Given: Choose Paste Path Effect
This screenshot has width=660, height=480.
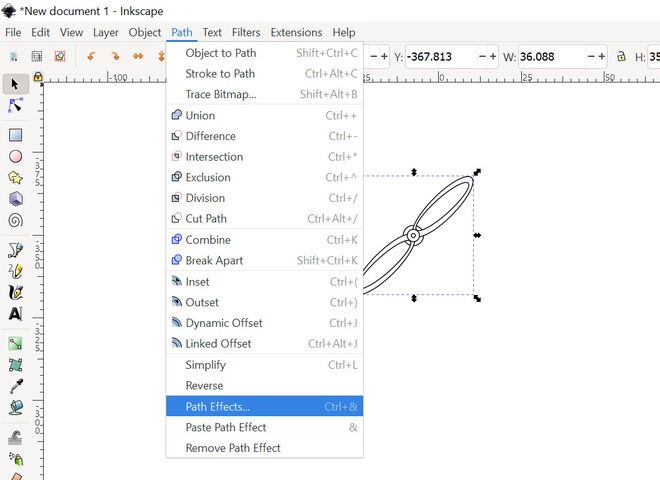Looking at the screenshot, I should [265, 427].
